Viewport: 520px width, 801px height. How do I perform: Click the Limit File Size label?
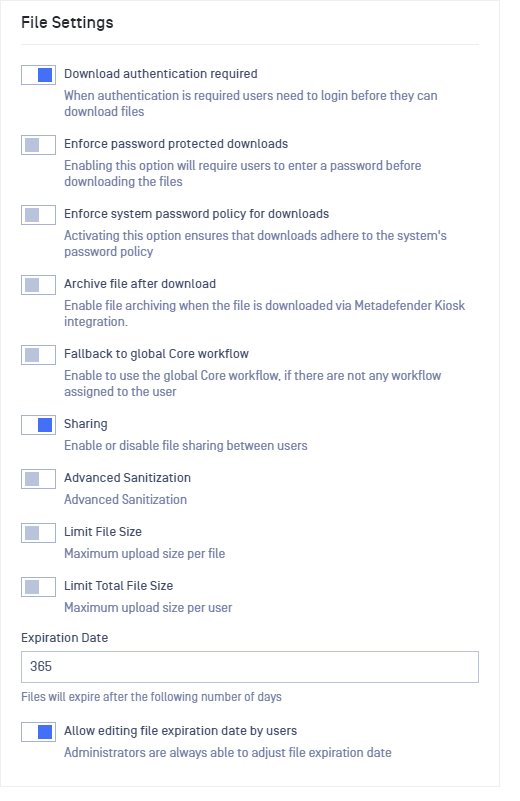(x=103, y=532)
